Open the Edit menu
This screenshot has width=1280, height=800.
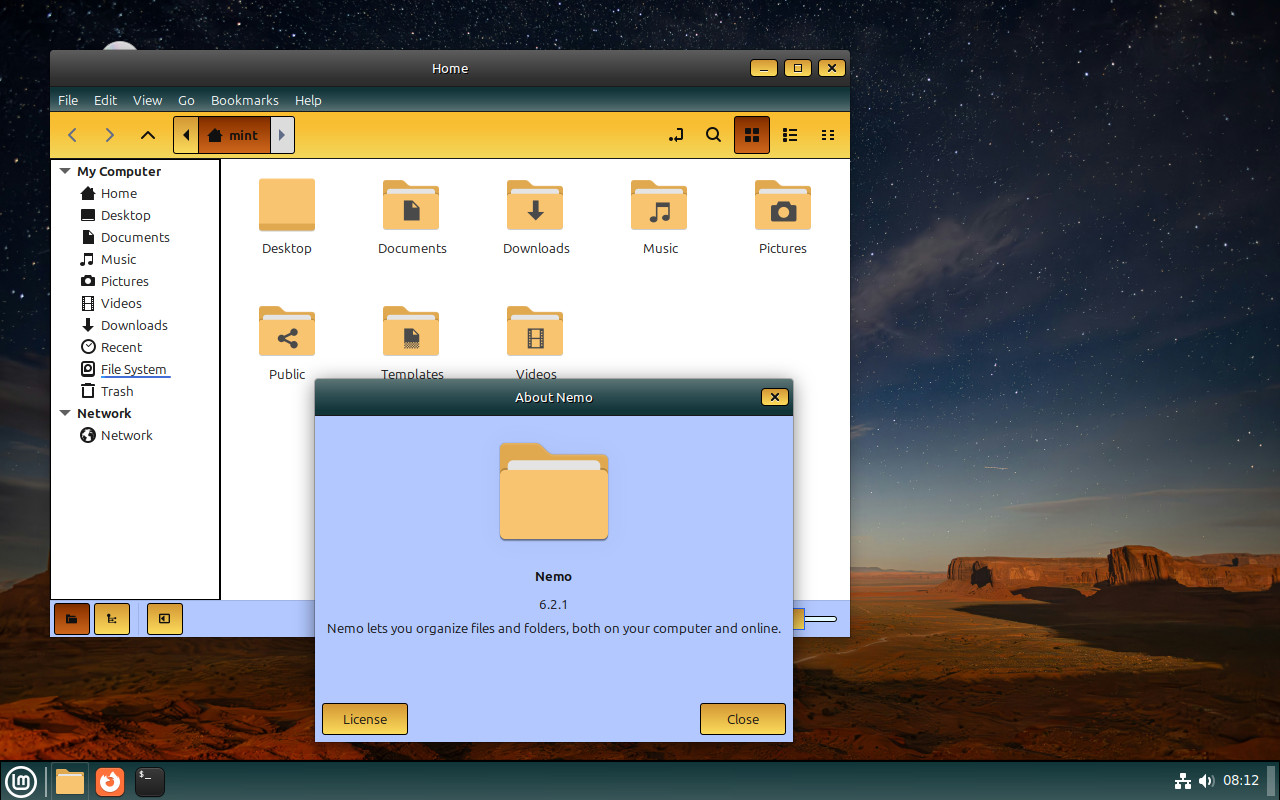click(105, 100)
